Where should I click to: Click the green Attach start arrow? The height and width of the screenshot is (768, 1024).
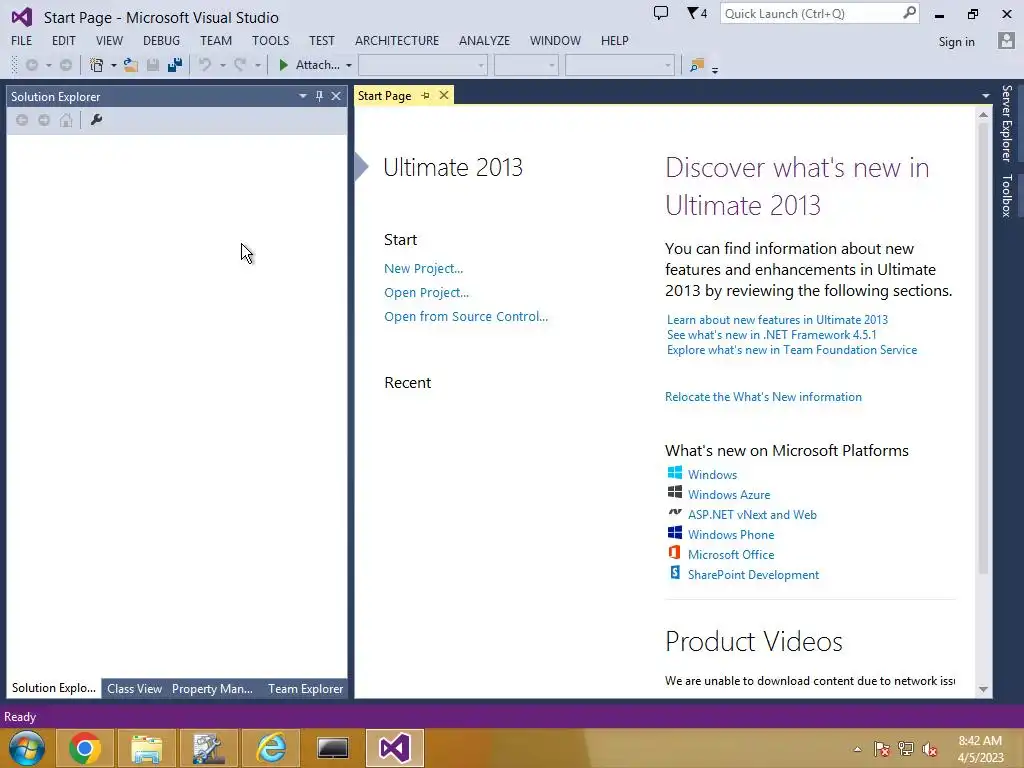pos(283,65)
